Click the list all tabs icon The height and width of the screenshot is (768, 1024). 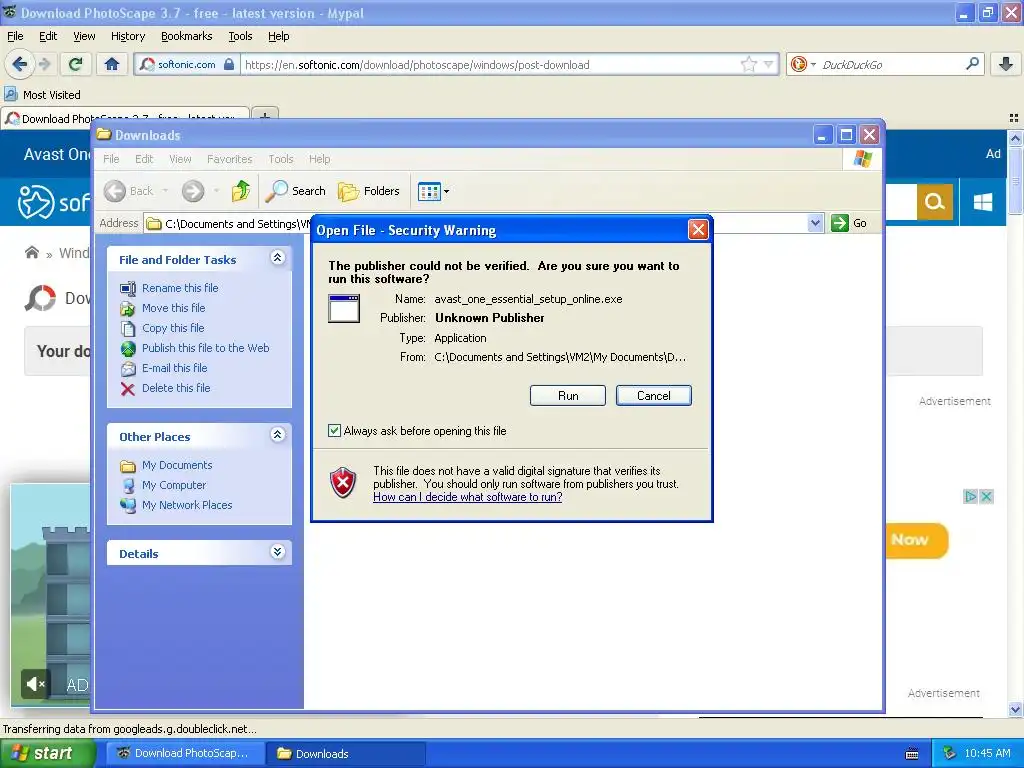(1014, 118)
